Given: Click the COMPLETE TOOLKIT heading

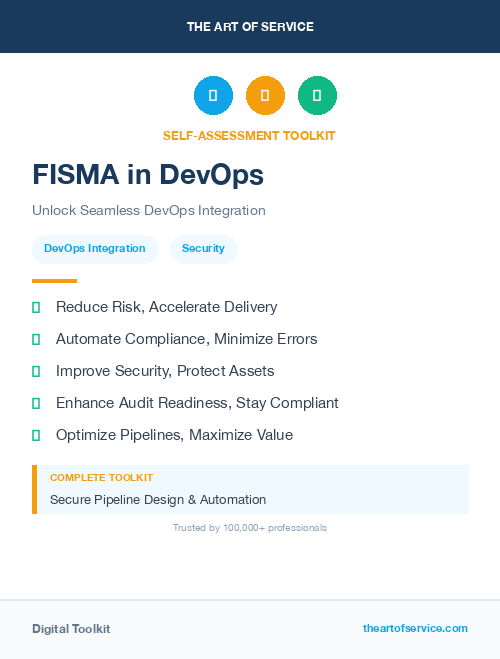Looking at the screenshot, I should tap(101, 477).
